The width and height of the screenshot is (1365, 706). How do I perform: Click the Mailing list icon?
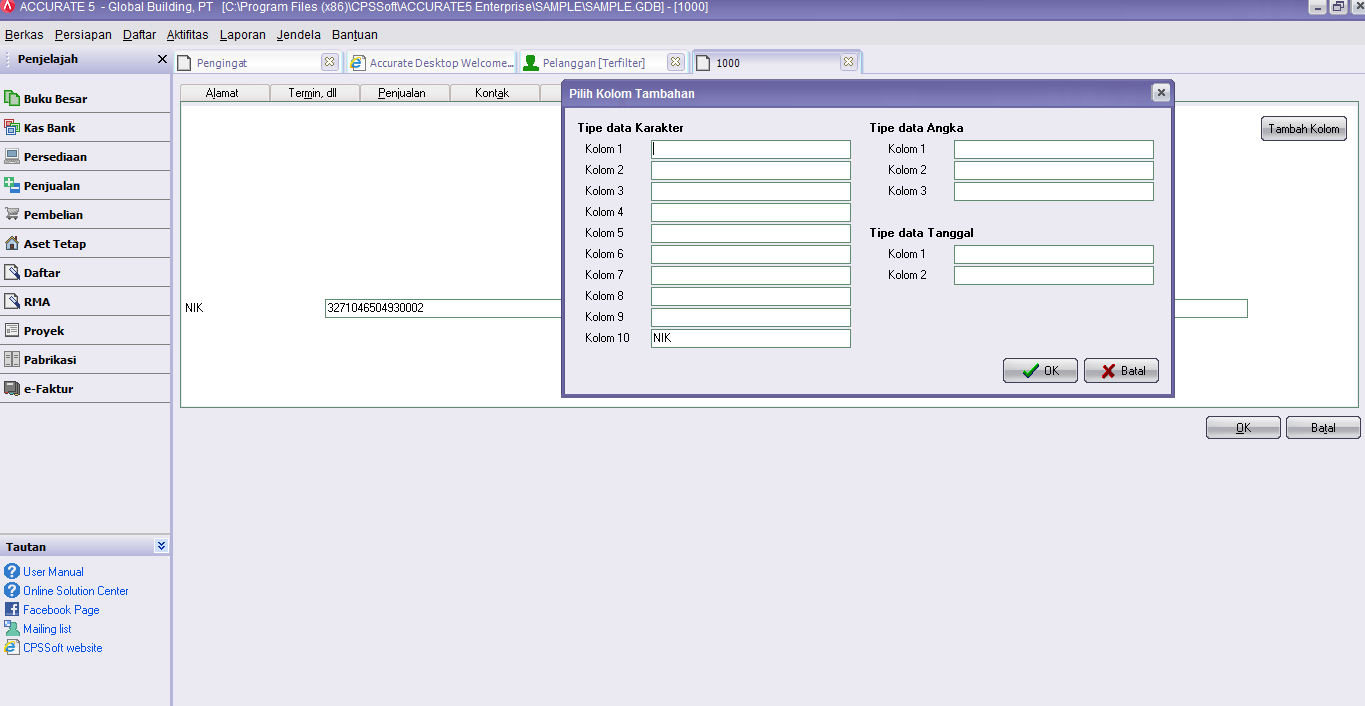[12, 628]
